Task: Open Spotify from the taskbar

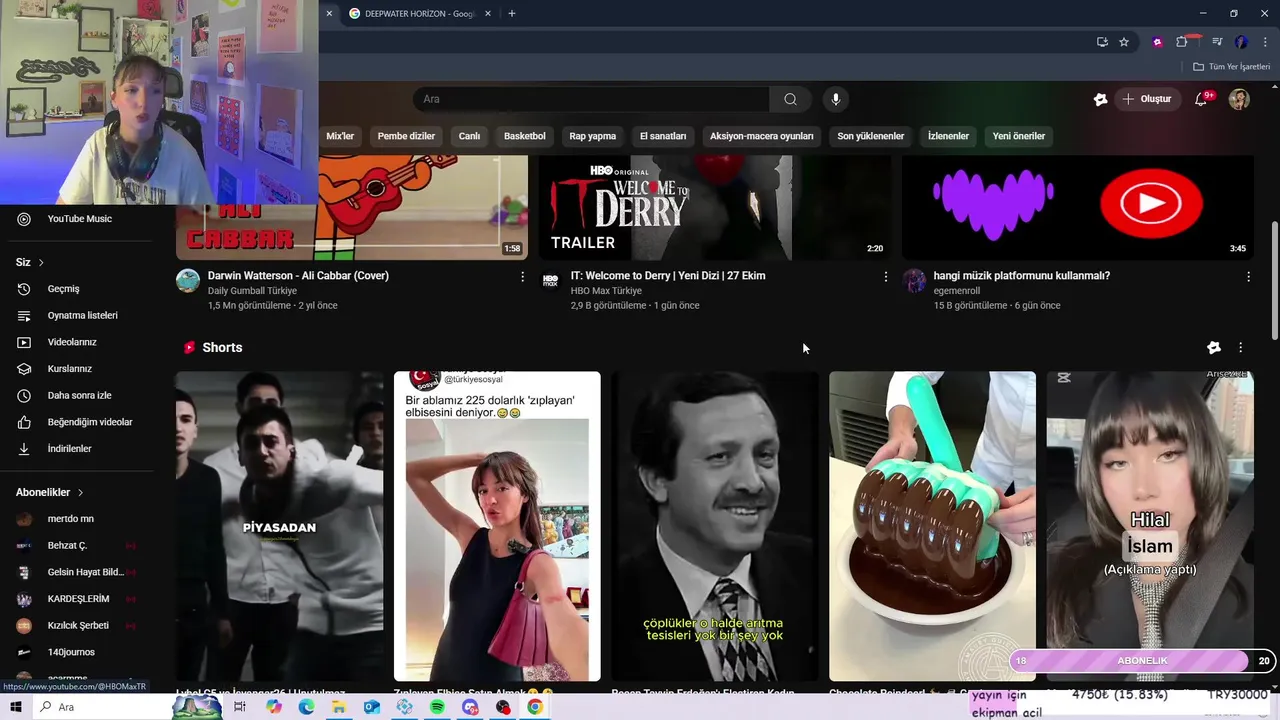Action: point(437,707)
